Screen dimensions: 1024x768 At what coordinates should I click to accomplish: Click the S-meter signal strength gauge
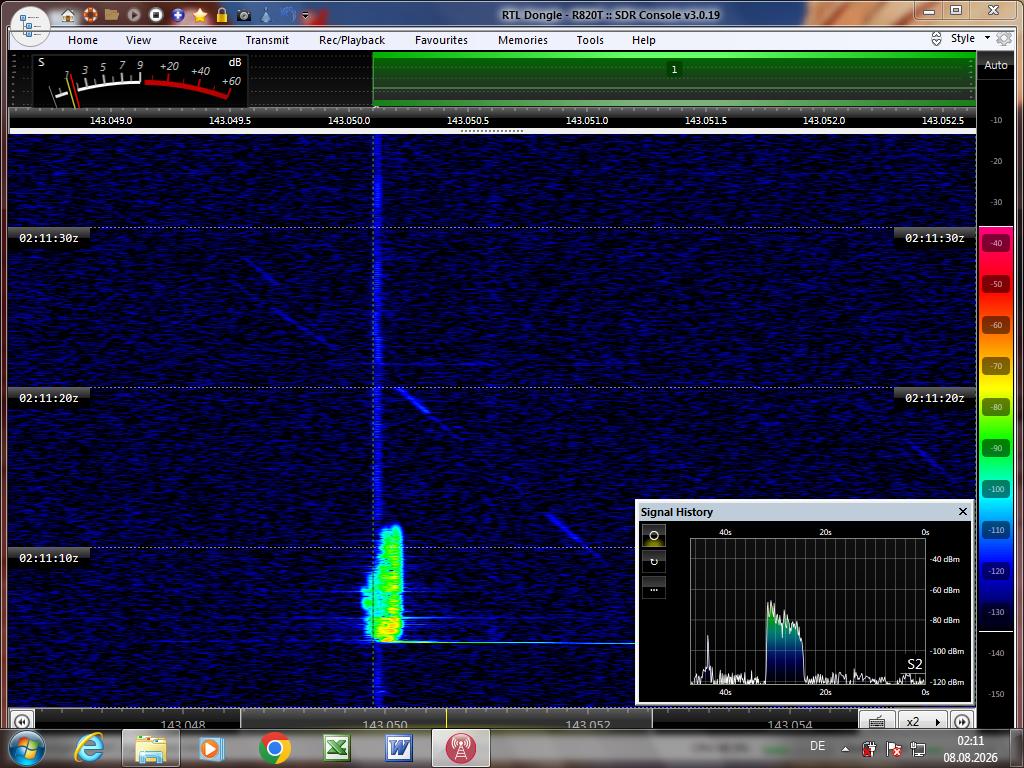[140, 80]
